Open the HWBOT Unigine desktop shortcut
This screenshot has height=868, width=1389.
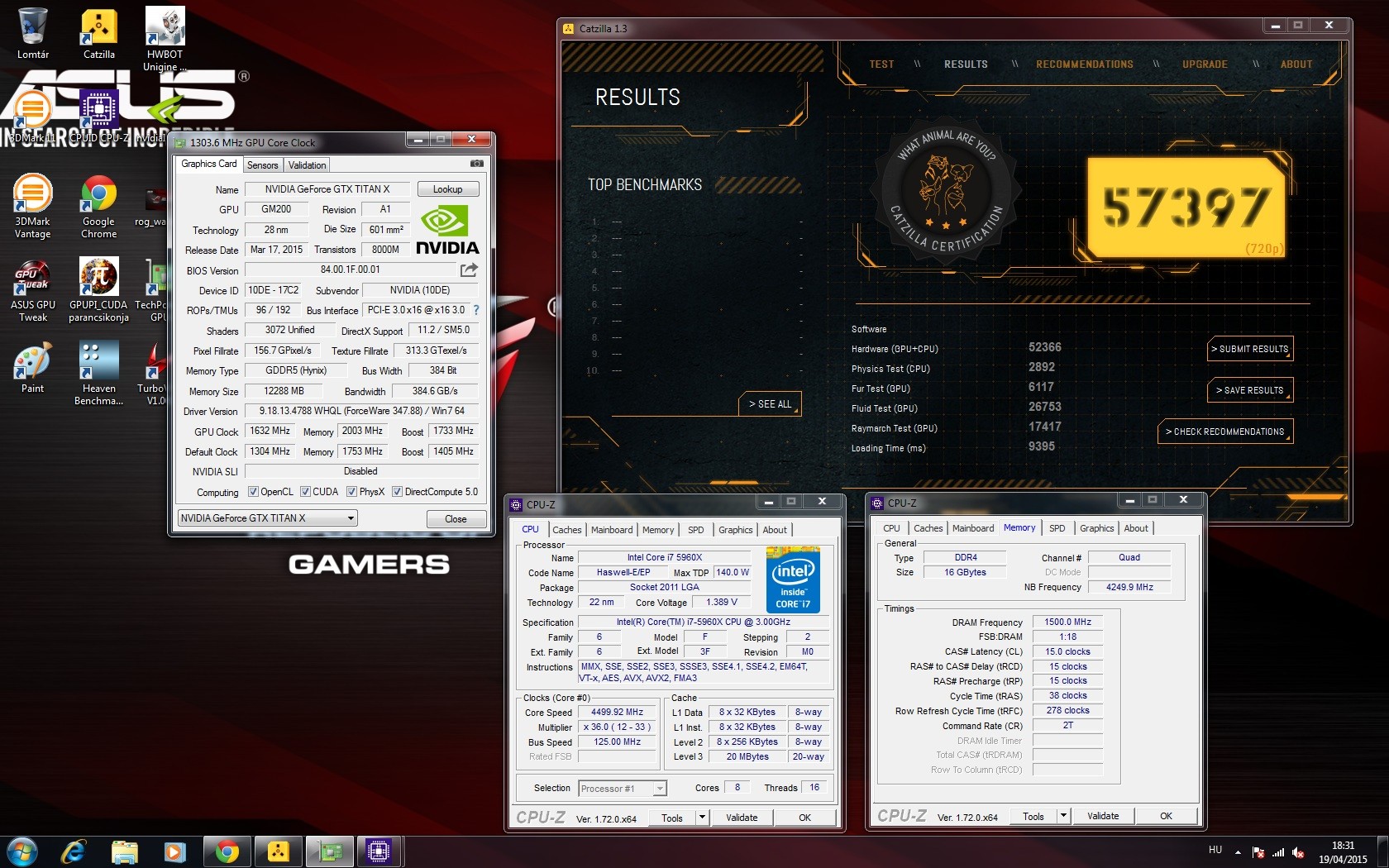click(x=165, y=38)
